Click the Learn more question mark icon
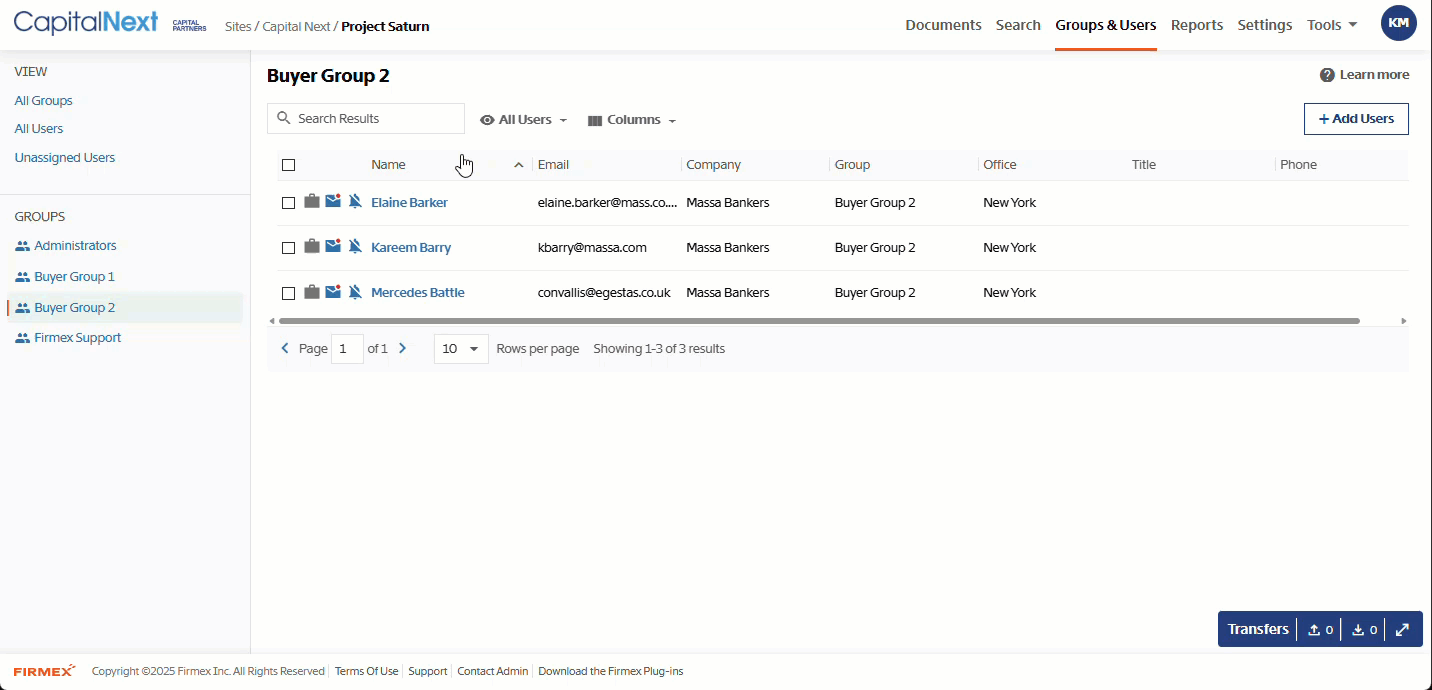1432x690 pixels. [1327, 75]
